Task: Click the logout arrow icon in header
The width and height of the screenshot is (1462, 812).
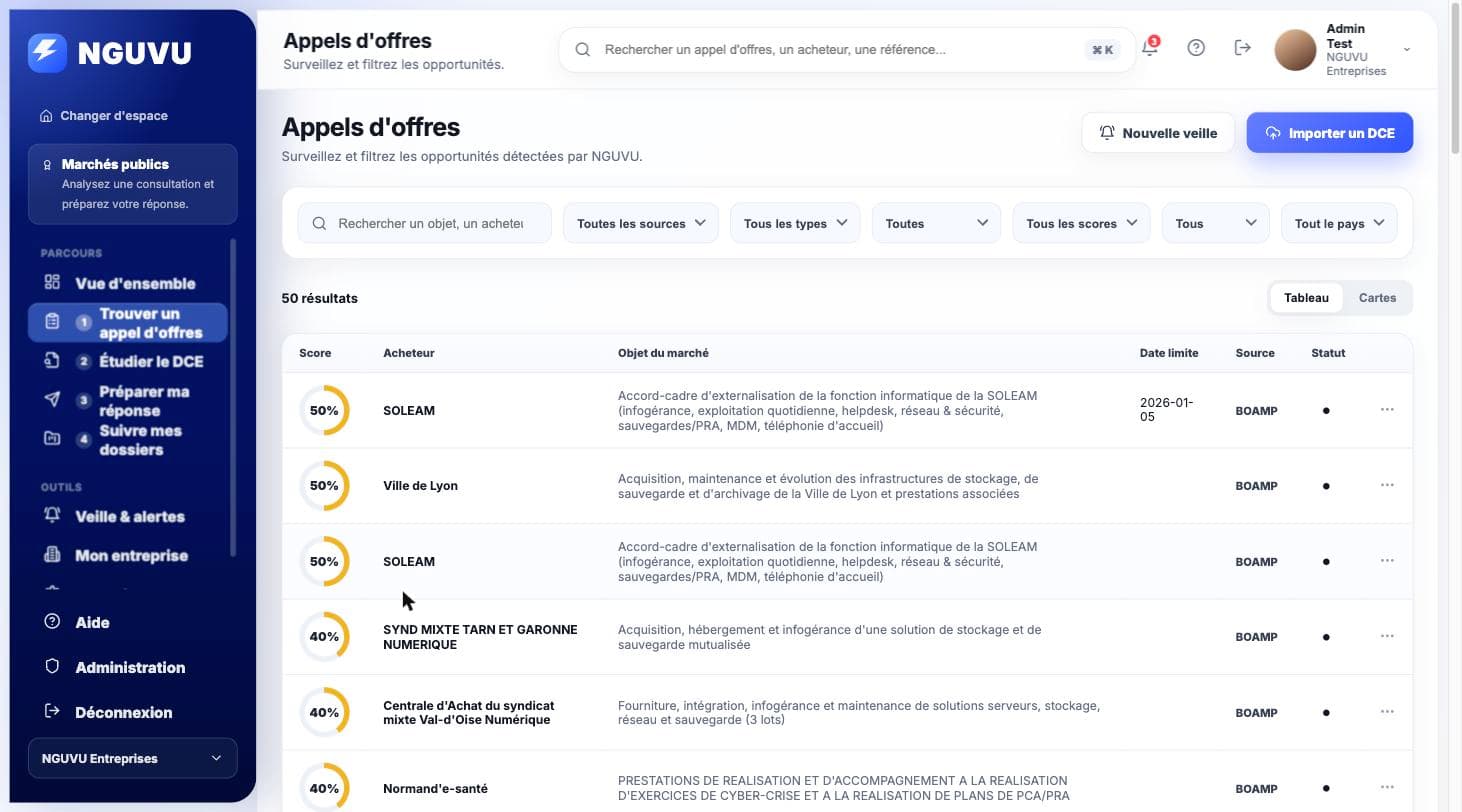Action: [x=1242, y=48]
